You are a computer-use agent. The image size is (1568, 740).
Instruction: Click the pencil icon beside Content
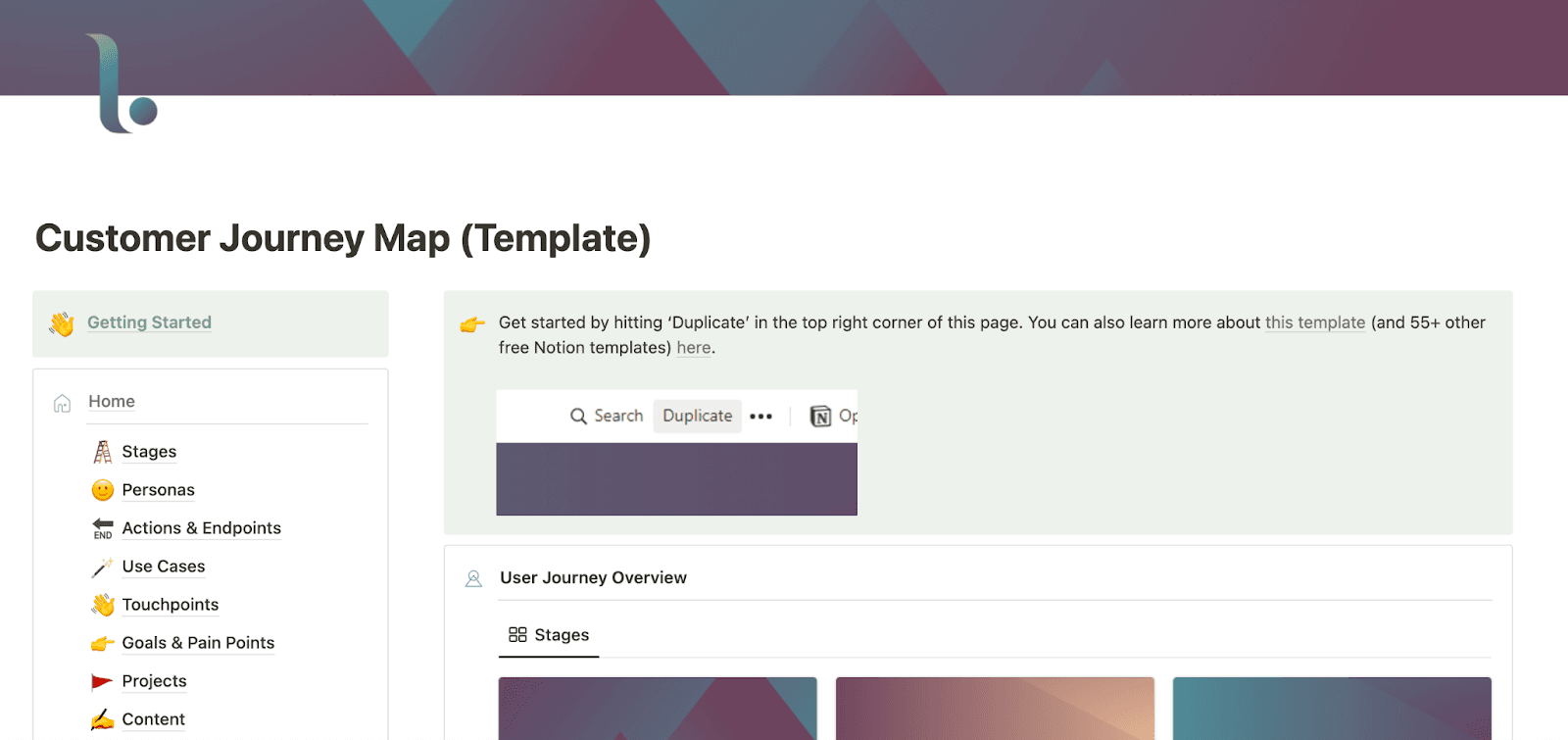click(x=102, y=718)
